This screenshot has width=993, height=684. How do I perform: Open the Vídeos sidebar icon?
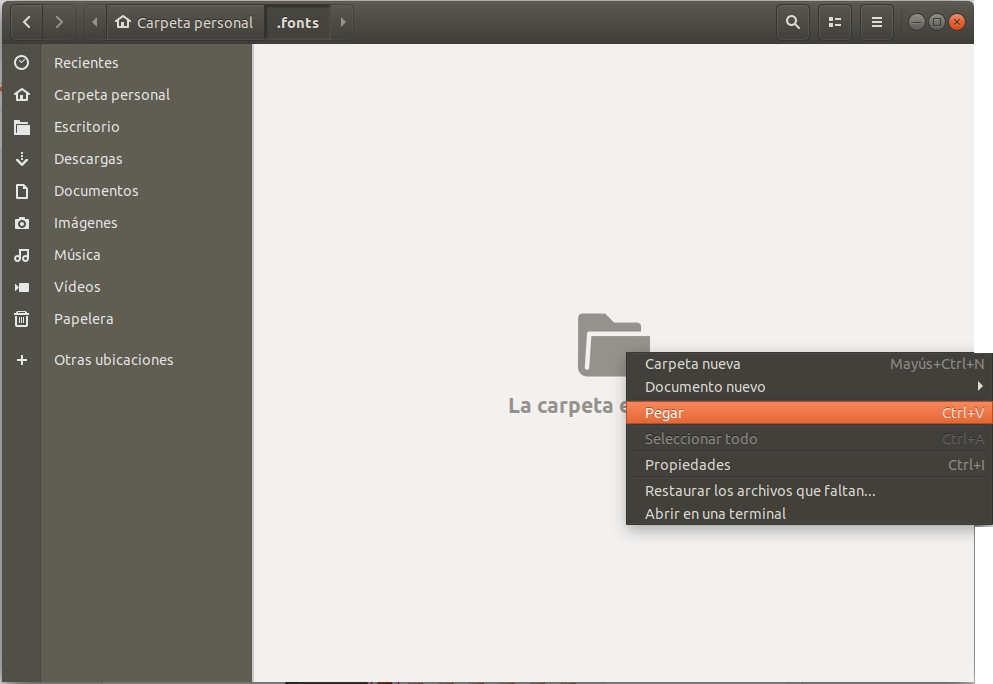[x=21, y=286]
